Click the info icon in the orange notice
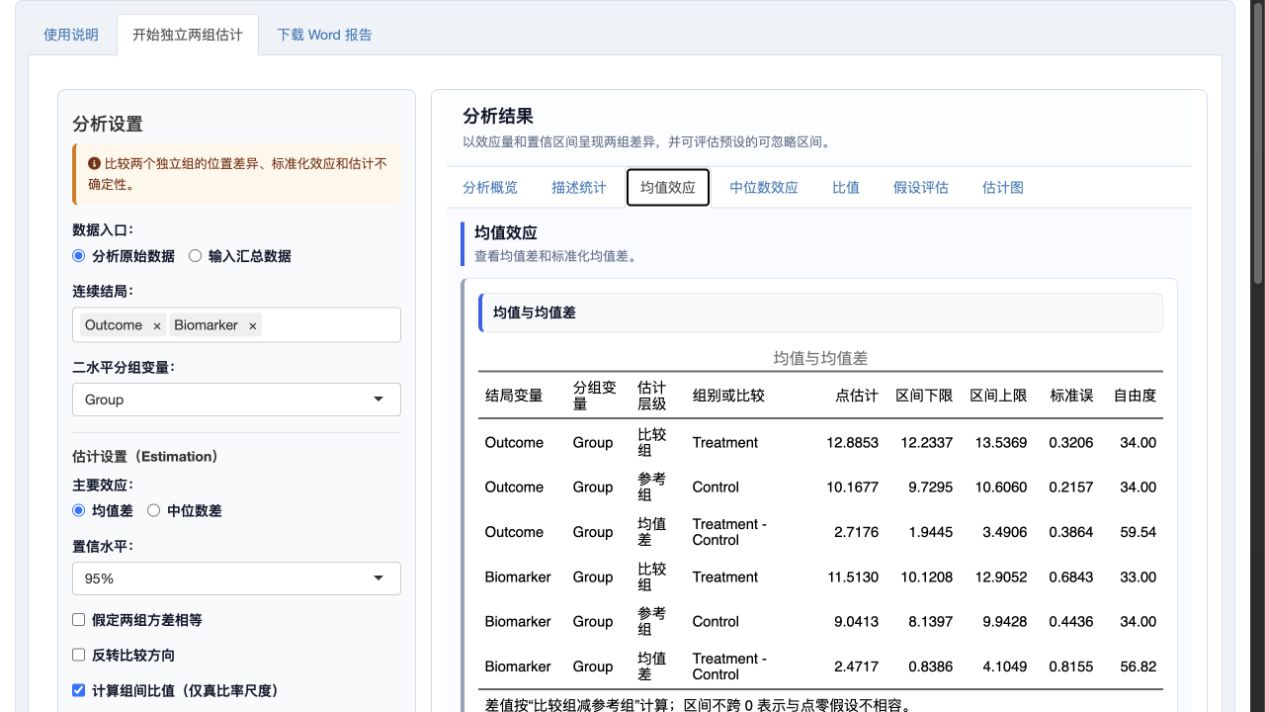Viewport: 1265px width, 712px height. (x=94, y=163)
